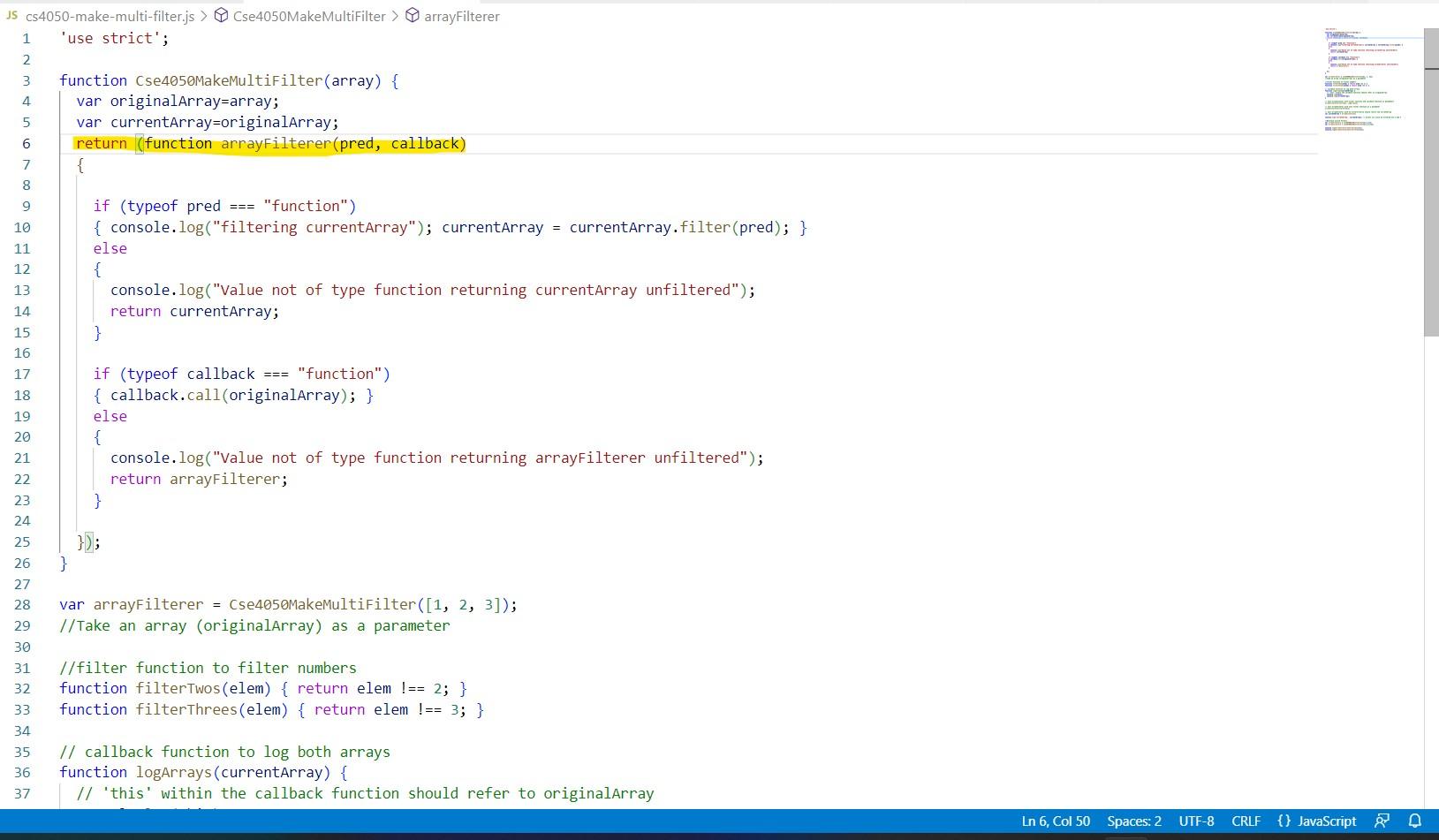Open notifications via the bell icon
Viewport: 1439px width, 840px height.
click(1414, 821)
